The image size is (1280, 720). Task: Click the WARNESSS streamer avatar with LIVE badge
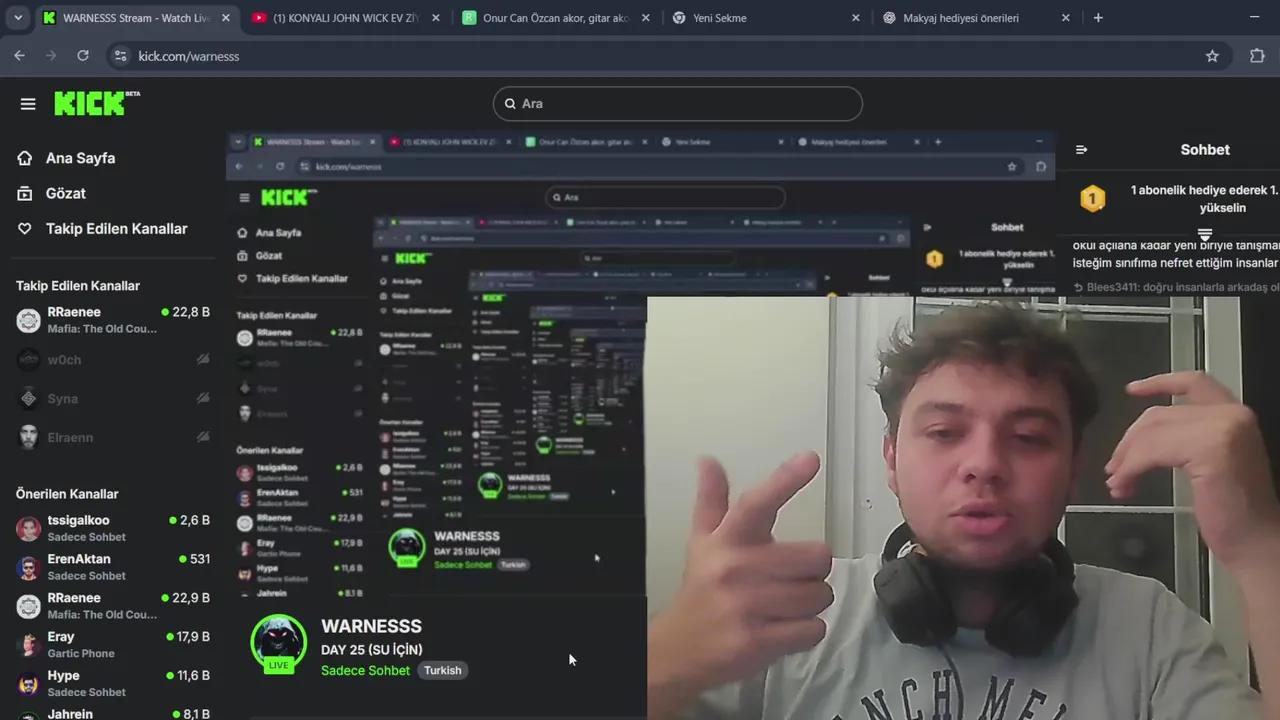pos(278,644)
